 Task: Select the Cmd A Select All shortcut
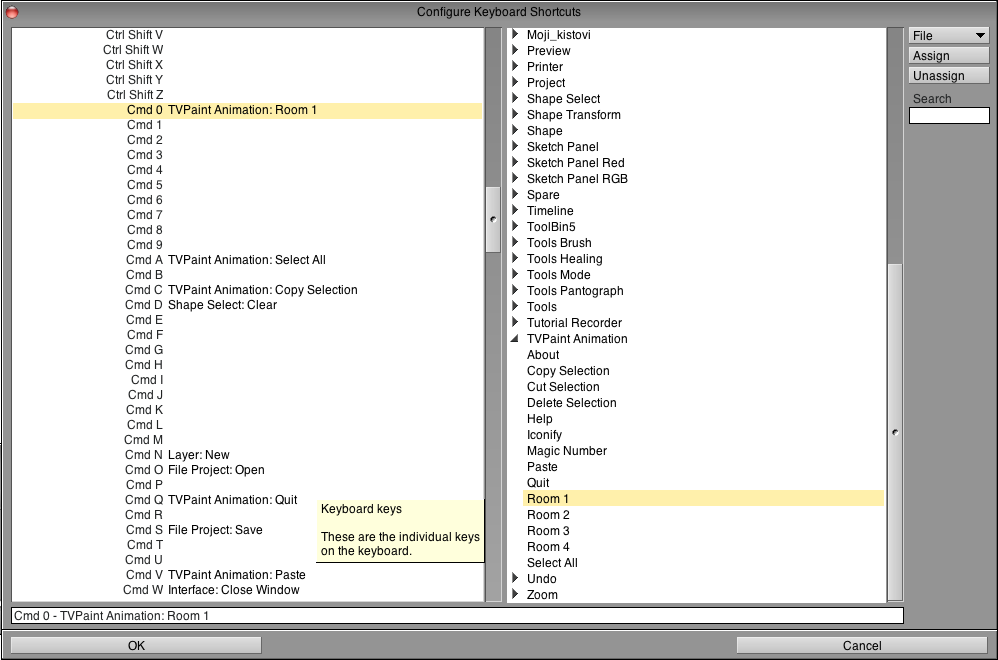pos(248,260)
